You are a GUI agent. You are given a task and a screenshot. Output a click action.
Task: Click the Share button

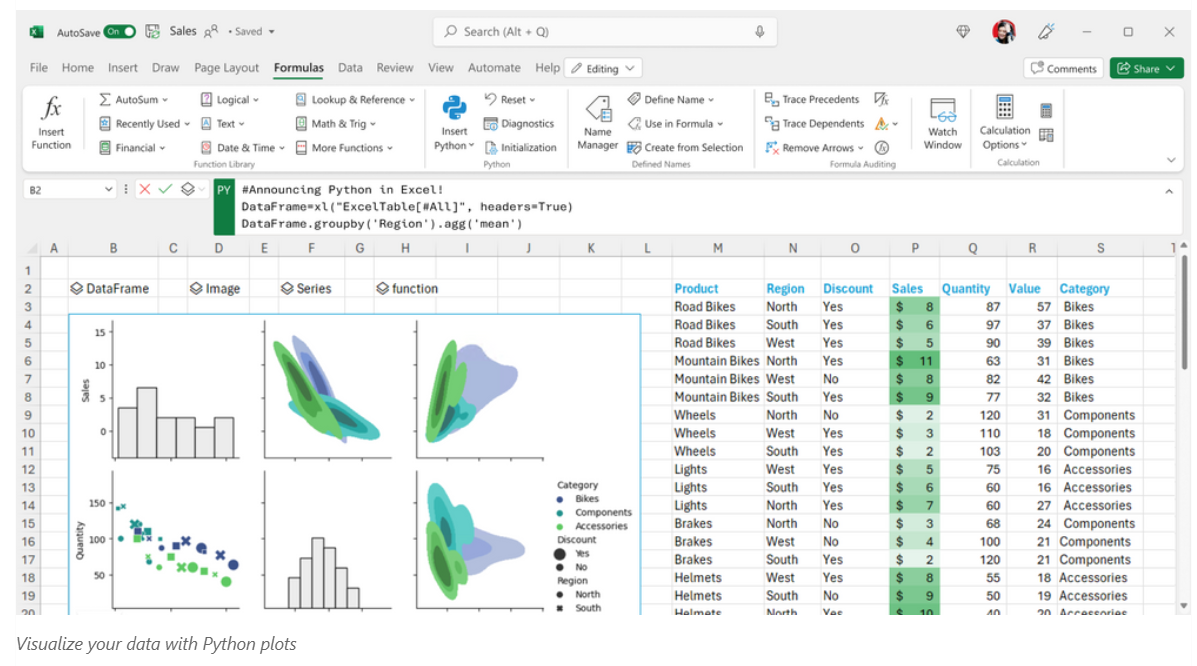[x=1147, y=68]
